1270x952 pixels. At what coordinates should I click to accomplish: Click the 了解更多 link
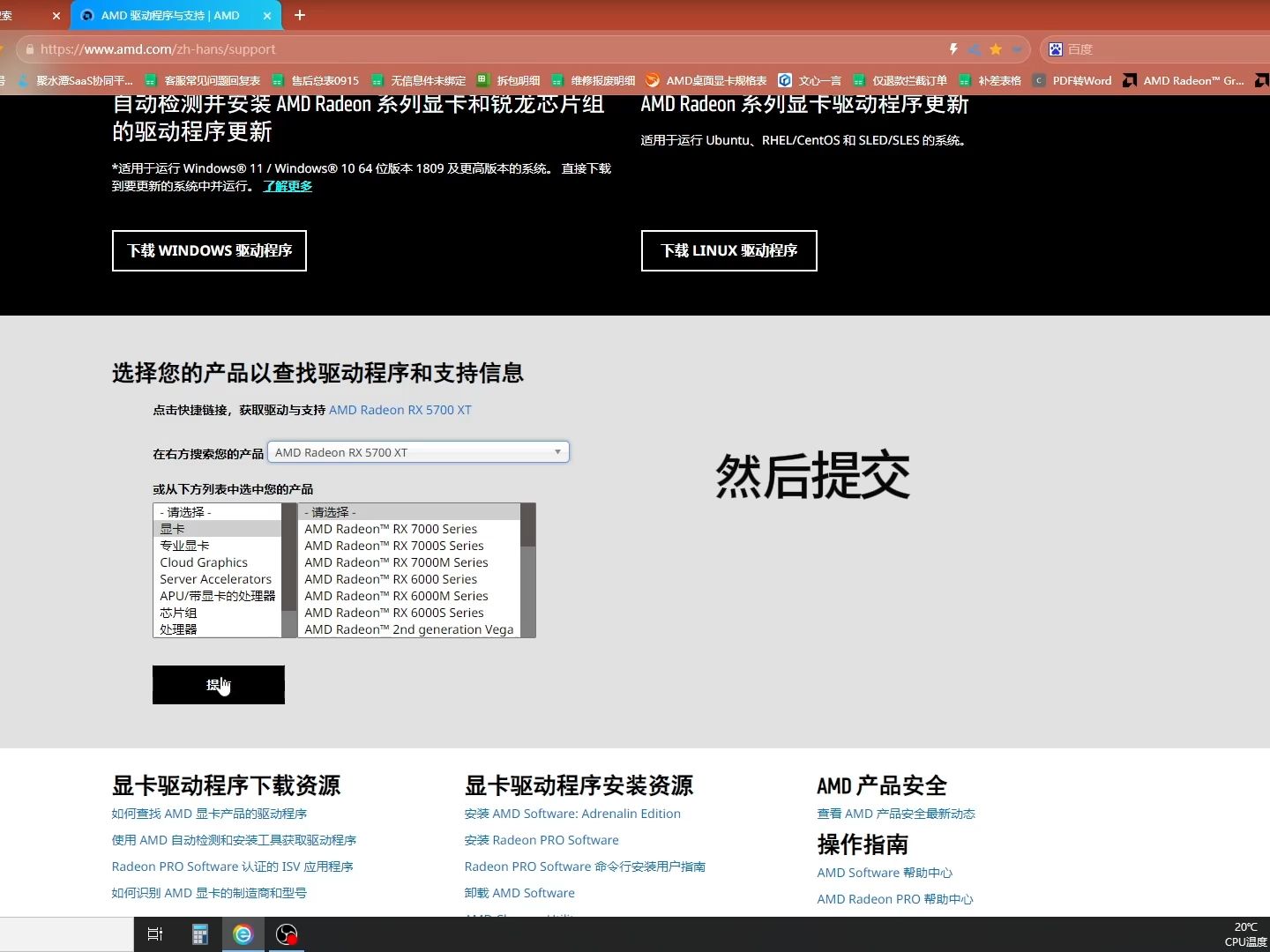(x=288, y=186)
